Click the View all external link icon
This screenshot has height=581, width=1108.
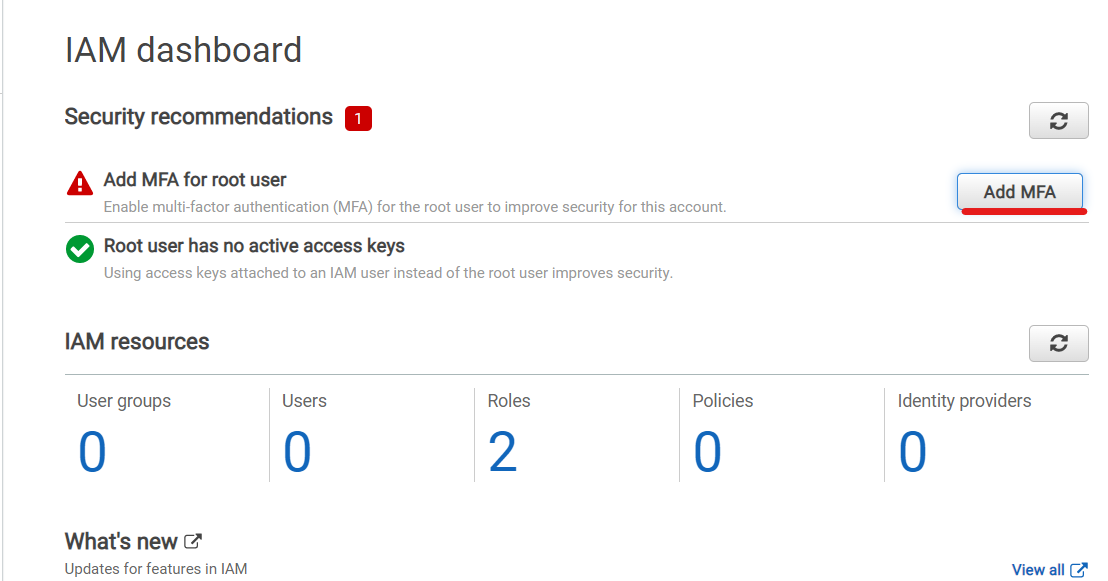[1078, 570]
